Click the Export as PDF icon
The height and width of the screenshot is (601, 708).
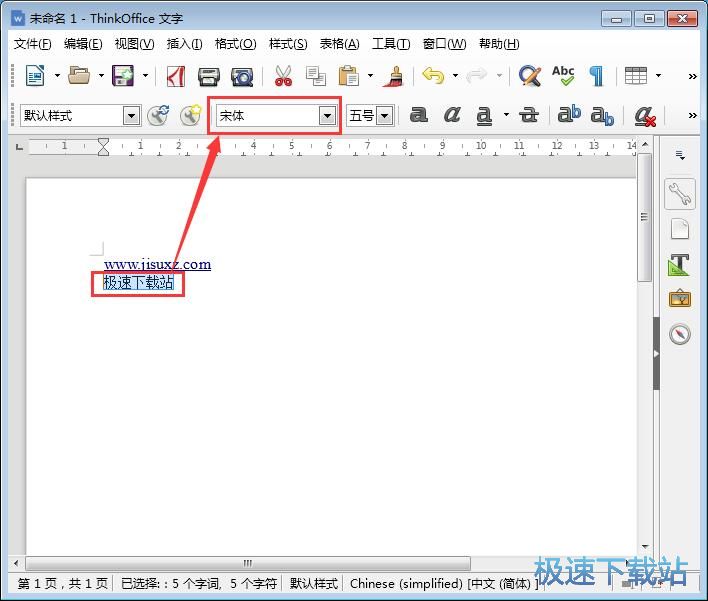(x=176, y=76)
